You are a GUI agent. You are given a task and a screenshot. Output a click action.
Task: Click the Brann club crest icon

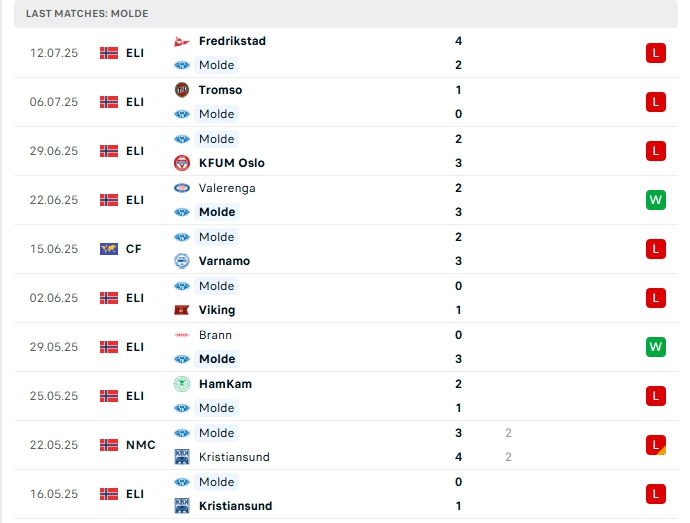pos(182,335)
